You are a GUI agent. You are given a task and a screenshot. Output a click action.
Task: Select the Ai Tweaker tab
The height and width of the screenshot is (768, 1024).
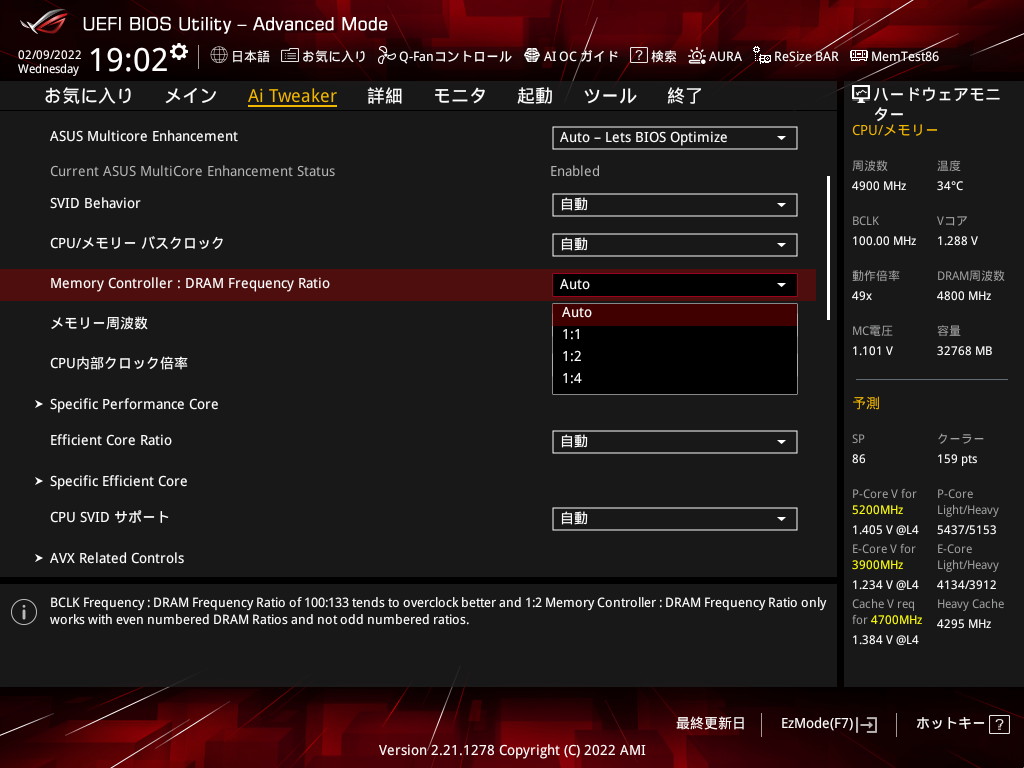[292, 96]
